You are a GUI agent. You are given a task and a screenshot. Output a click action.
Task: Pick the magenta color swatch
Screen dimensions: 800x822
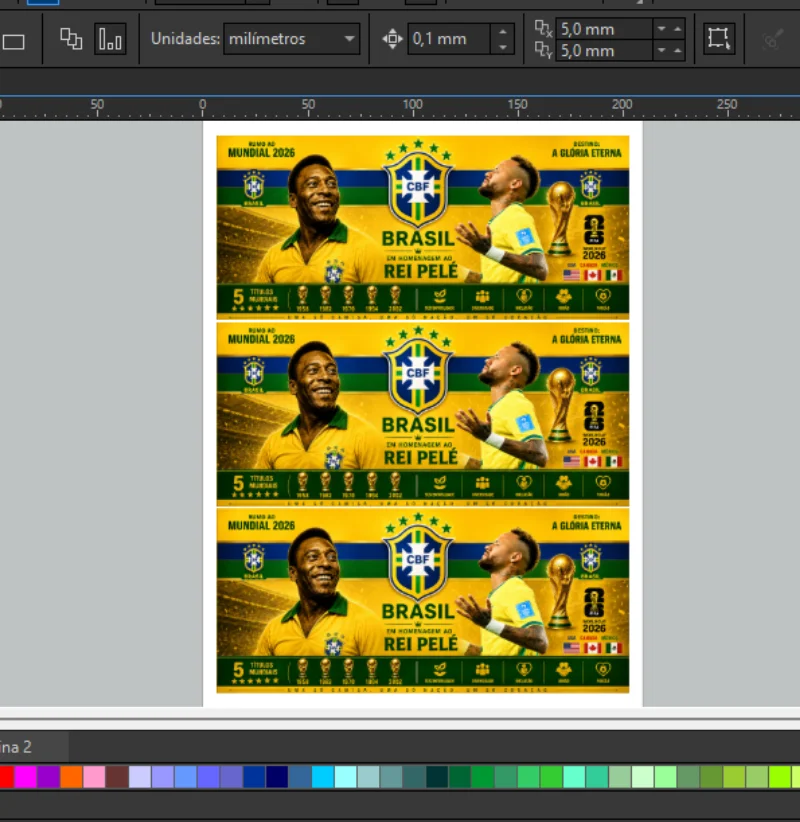click(x=25, y=777)
